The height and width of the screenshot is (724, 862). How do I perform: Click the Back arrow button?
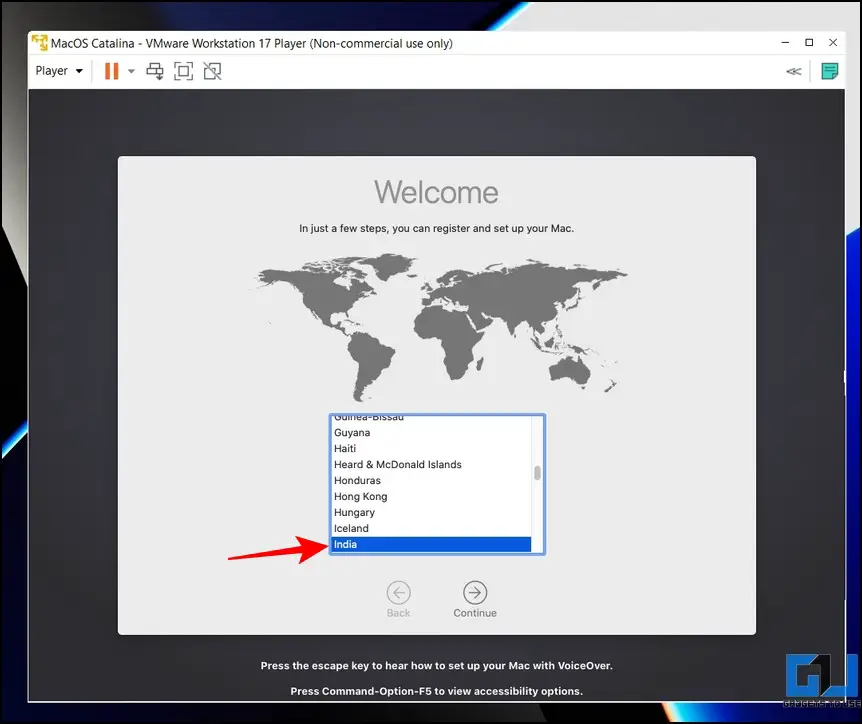pyautogui.click(x=398, y=592)
